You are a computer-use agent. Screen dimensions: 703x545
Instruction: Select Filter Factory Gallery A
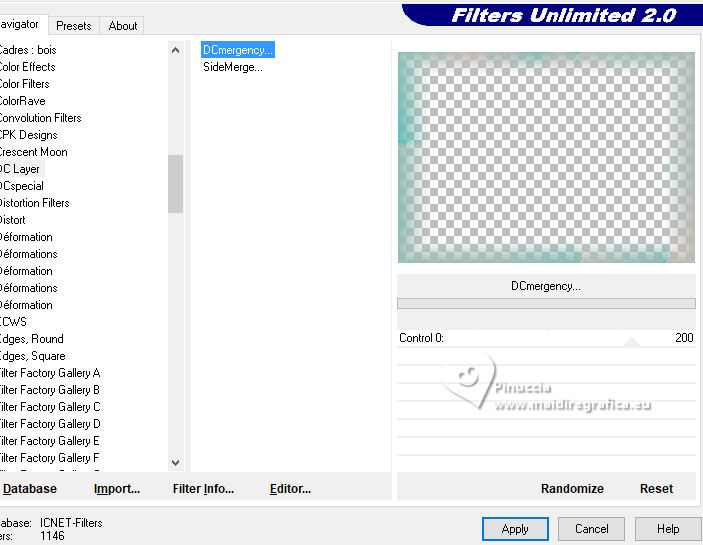[x=50, y=373]
